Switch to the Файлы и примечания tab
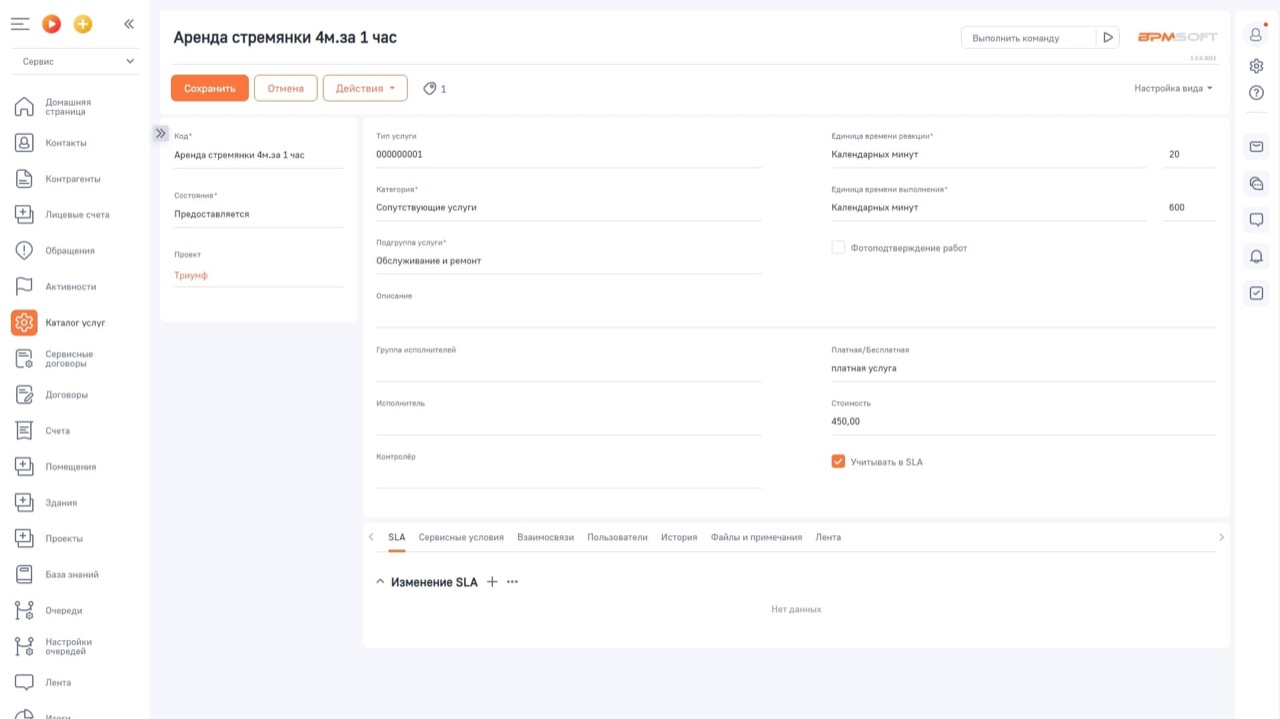Screen dimensions: 1280x719 tap(756, 537)
